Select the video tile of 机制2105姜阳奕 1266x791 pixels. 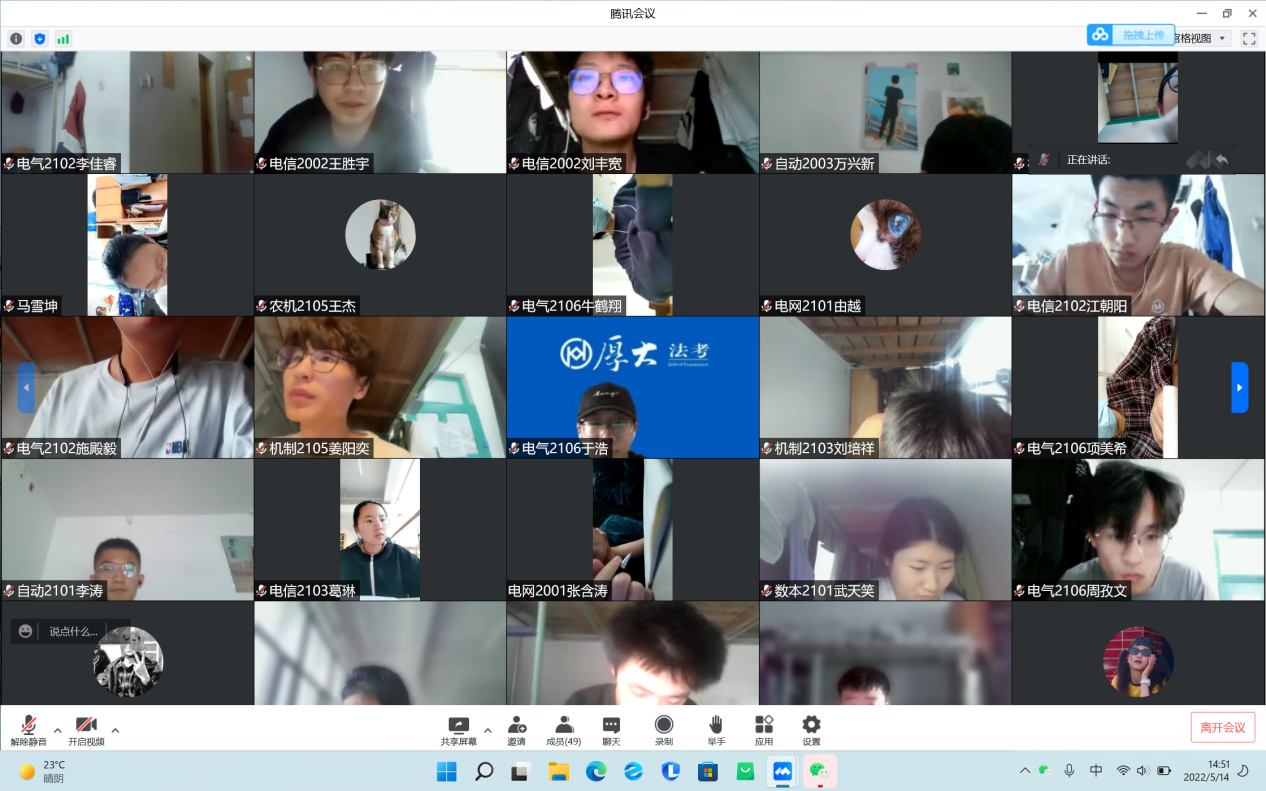pos(380,388)
